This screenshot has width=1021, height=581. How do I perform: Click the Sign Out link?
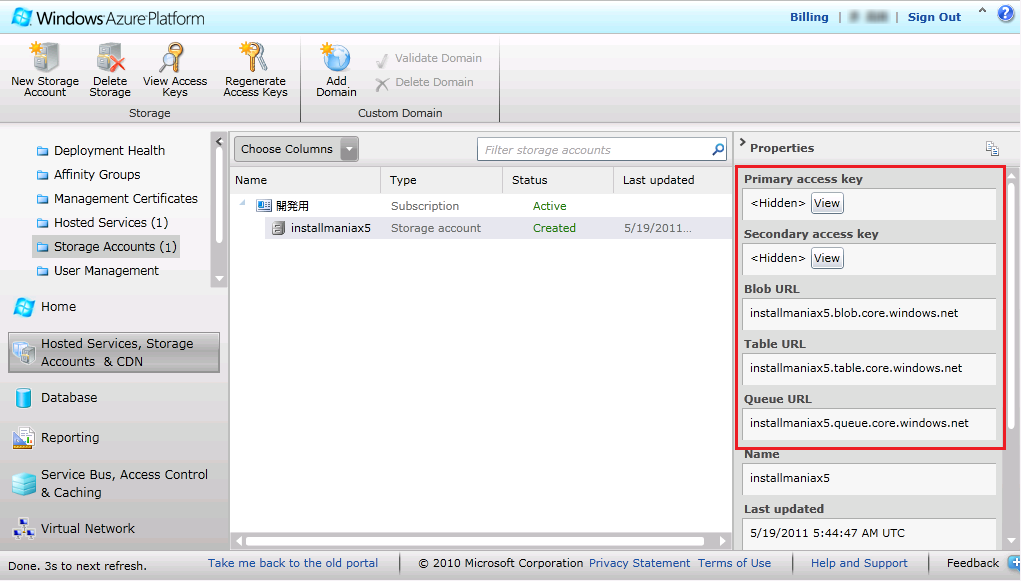[934, 18]
